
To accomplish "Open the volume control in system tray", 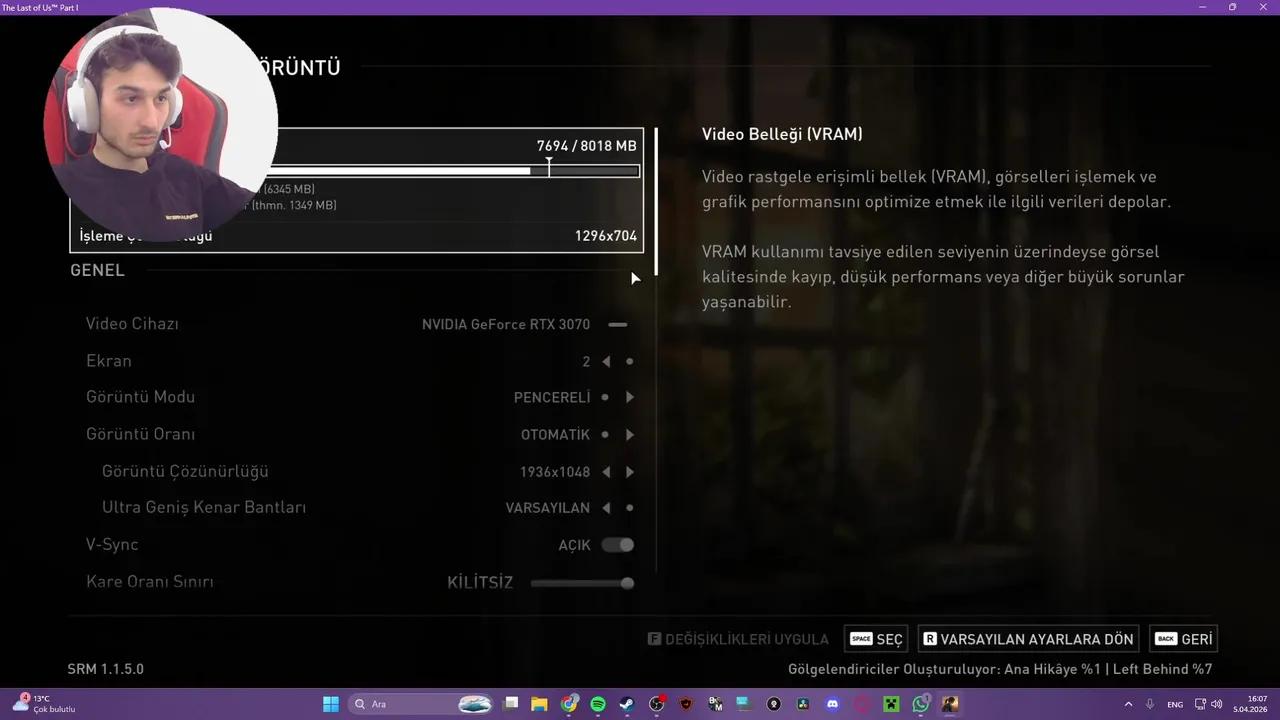I will point(1216,704).
